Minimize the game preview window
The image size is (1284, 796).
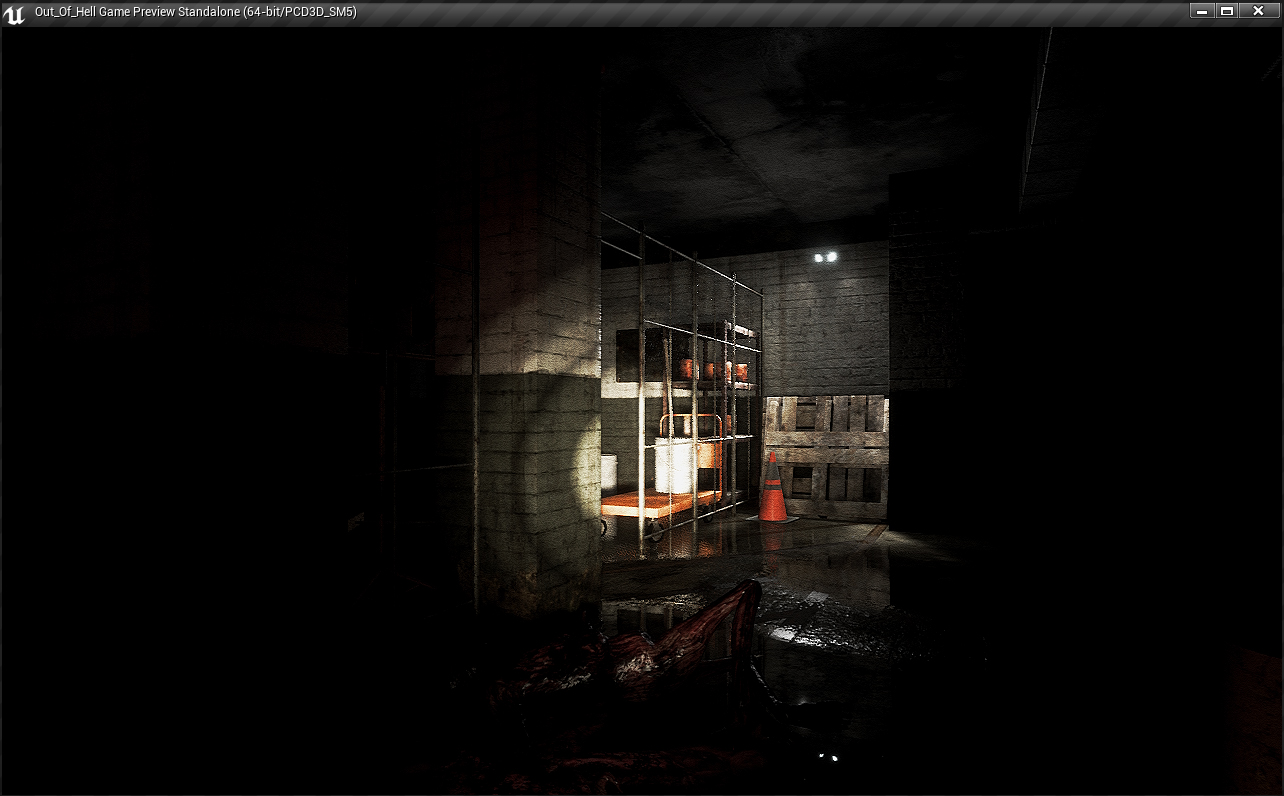coord(1203,11)
